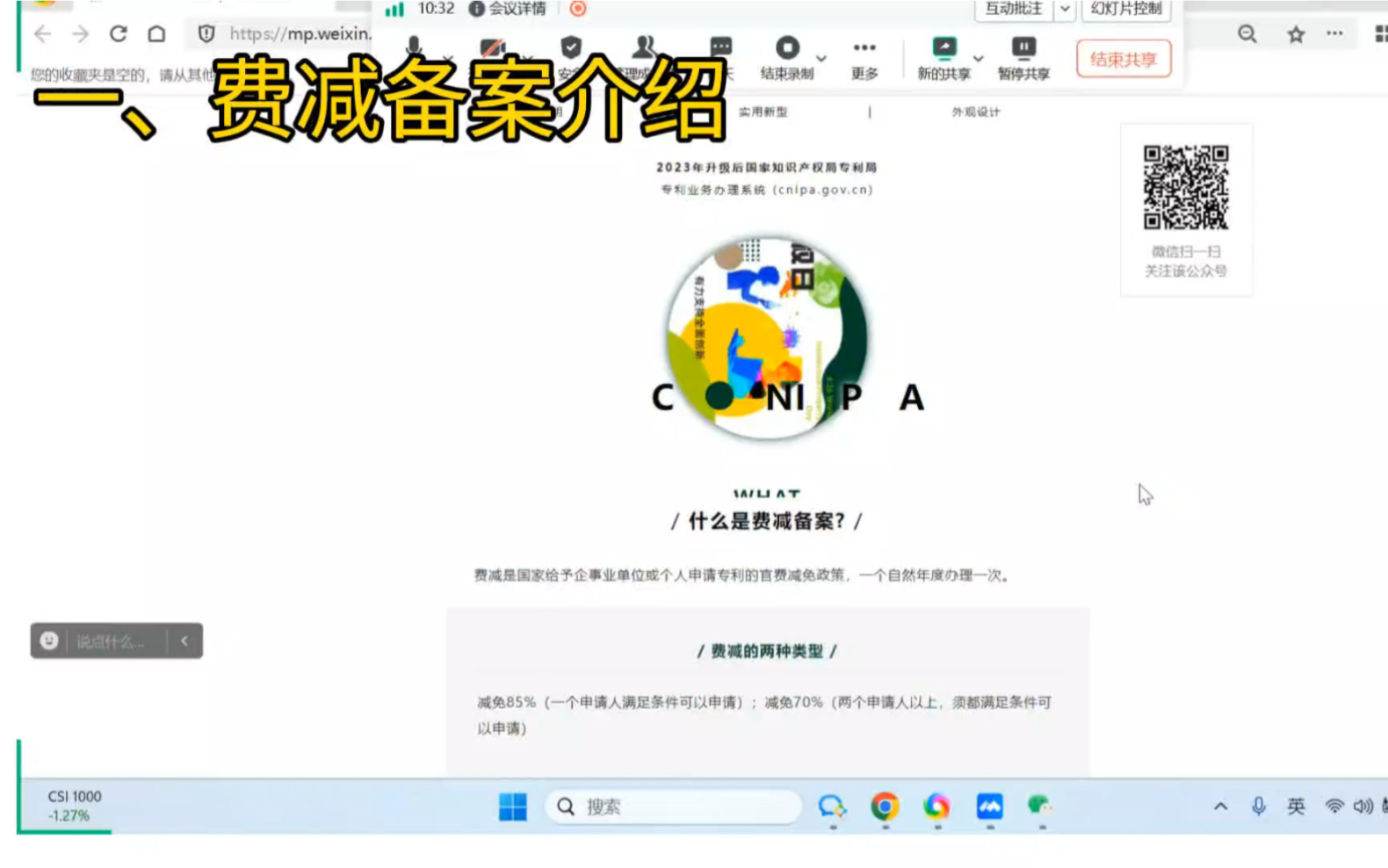The height and width of the screenshot is (868, 1388).
Task: Click text 专利业务办理系统 (cnipa.gov.cn)
Action: tap(766, 190)
